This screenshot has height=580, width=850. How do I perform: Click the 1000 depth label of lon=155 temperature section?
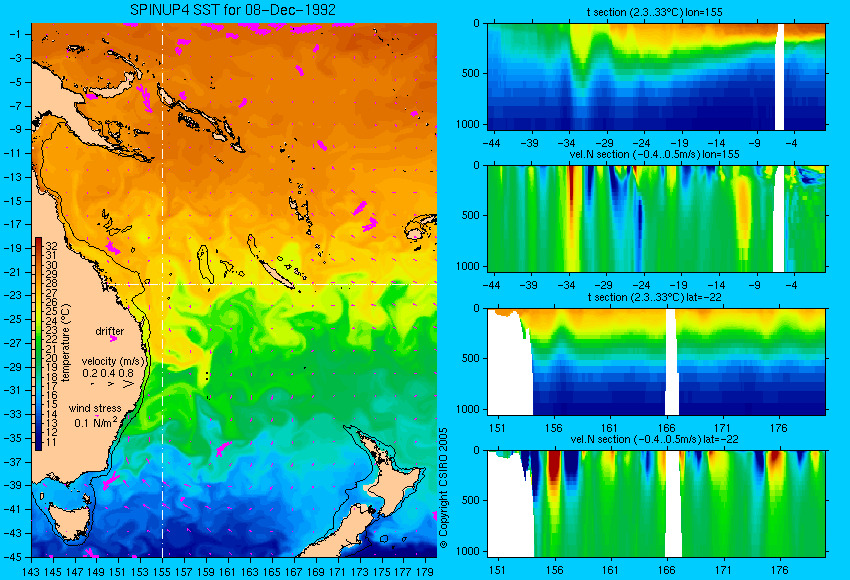click(468, 124)
